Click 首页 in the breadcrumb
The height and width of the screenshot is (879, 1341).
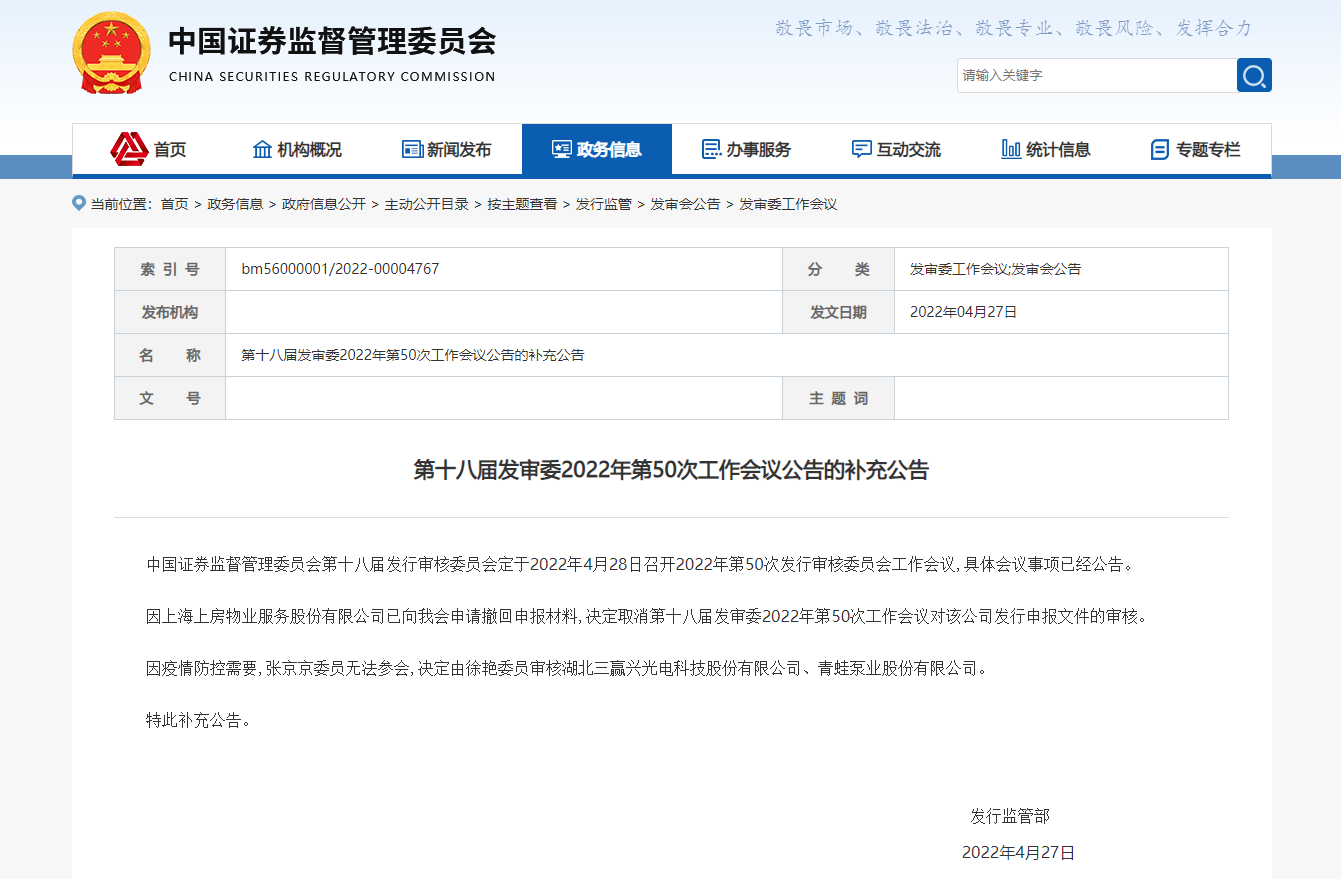pyautogui.click(x=174, y=204)
